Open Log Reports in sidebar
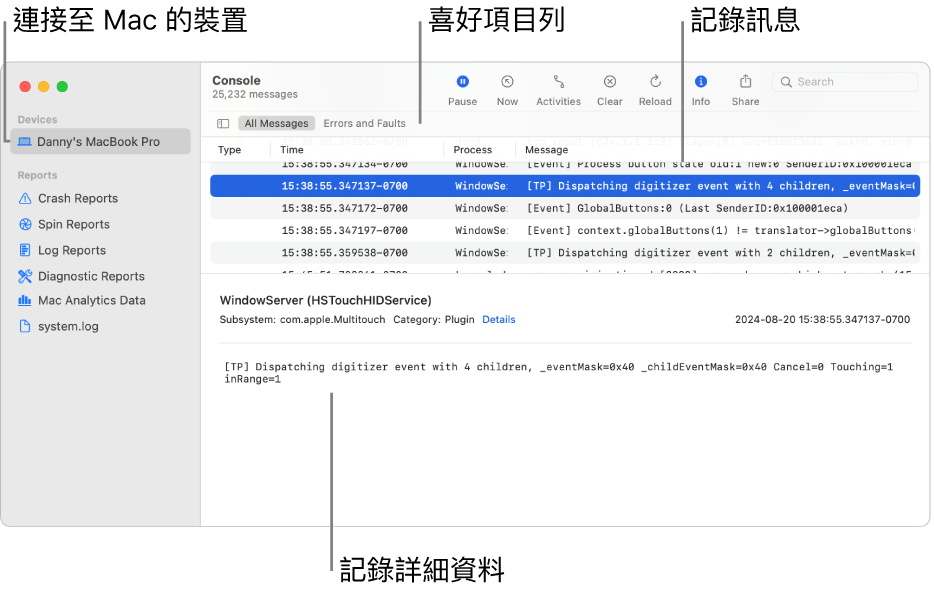 72,250
